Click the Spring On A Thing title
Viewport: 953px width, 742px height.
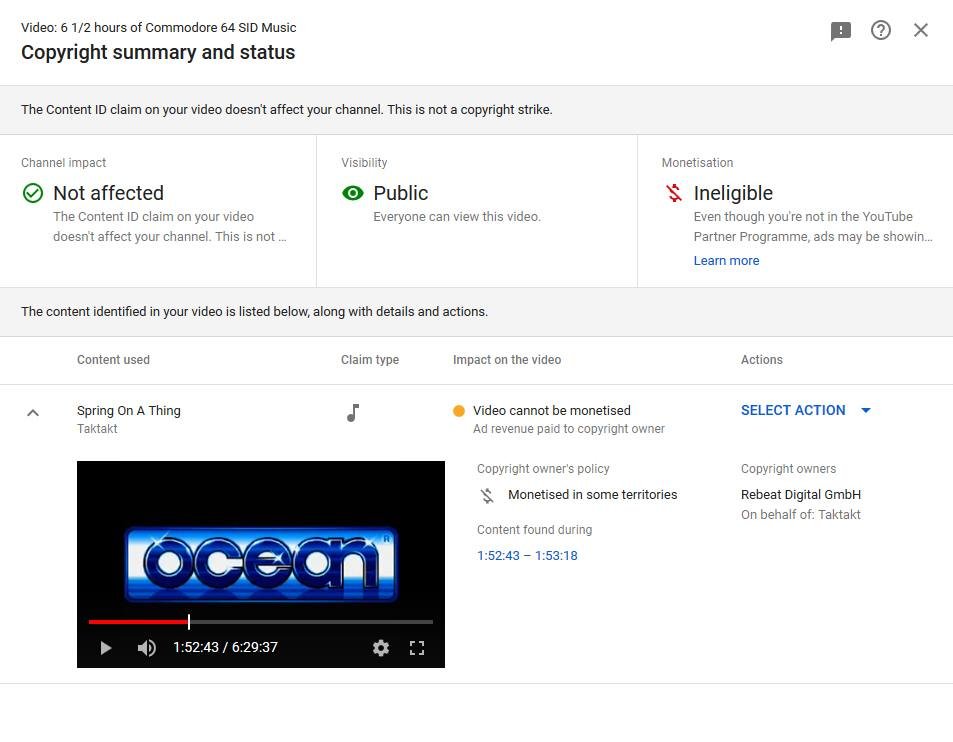[x=129, y=410]
